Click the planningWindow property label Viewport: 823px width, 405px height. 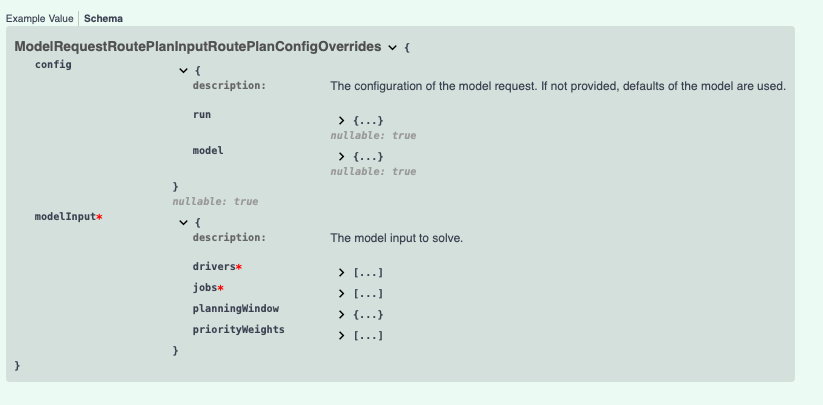click(x=235, y=308)
